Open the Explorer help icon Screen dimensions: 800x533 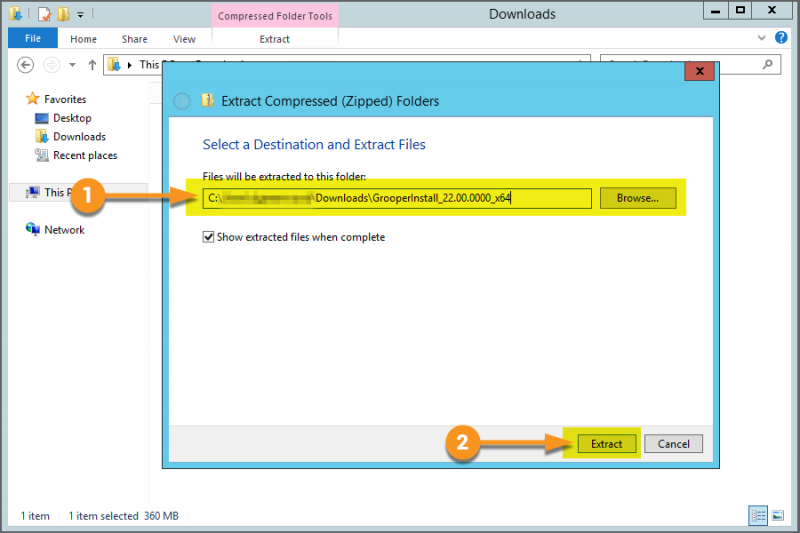pyautogui.click(x=781, y=37)
